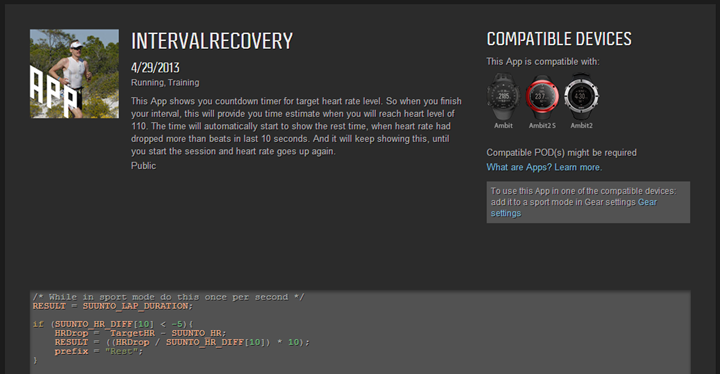Viewport: 720px width, 374px height.
Task: Click 'To use this App' instruction text
Action: click(583, 202)
